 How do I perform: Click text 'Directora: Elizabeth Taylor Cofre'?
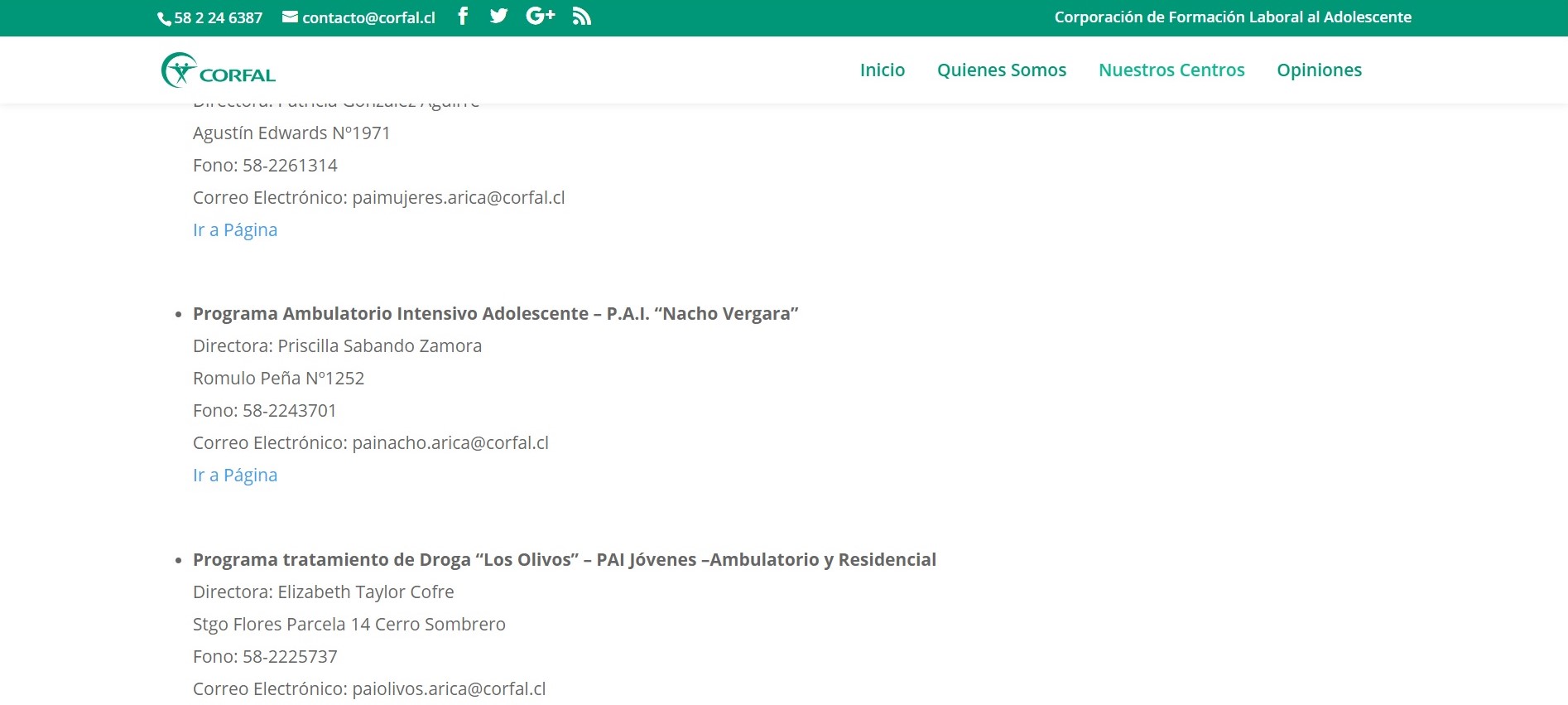(323, 592)
